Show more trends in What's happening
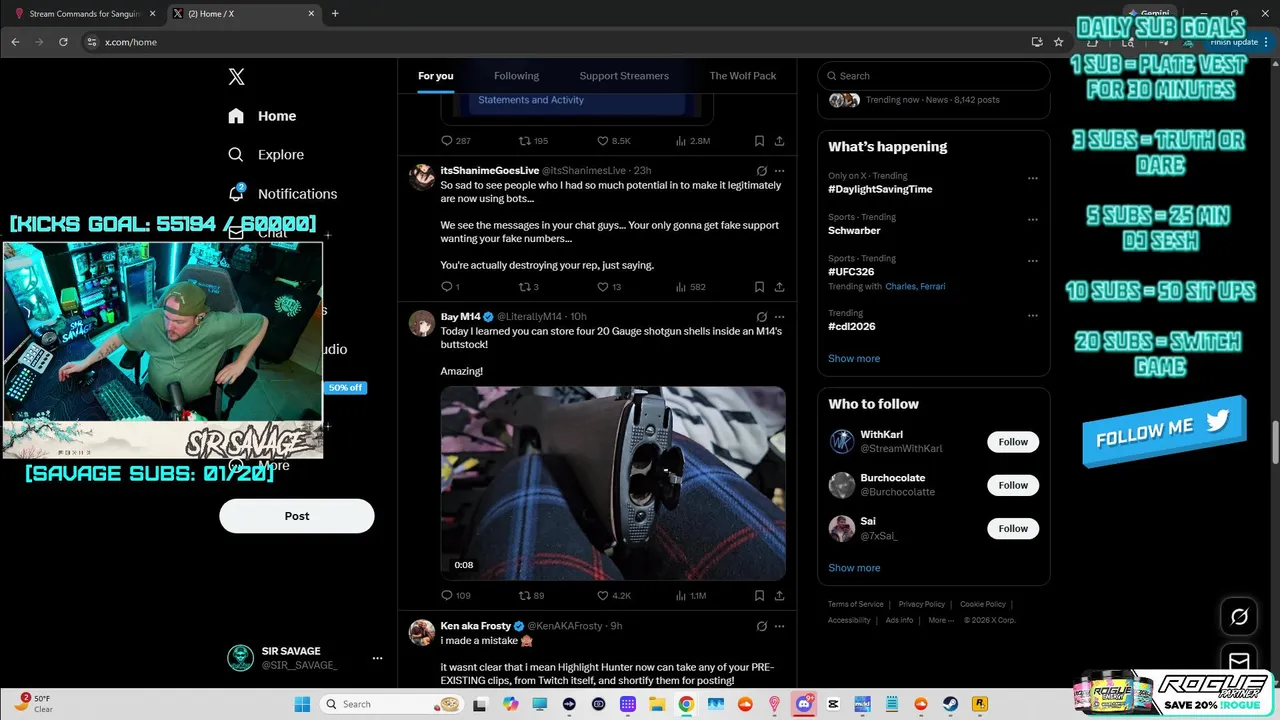 click(854, 358)
